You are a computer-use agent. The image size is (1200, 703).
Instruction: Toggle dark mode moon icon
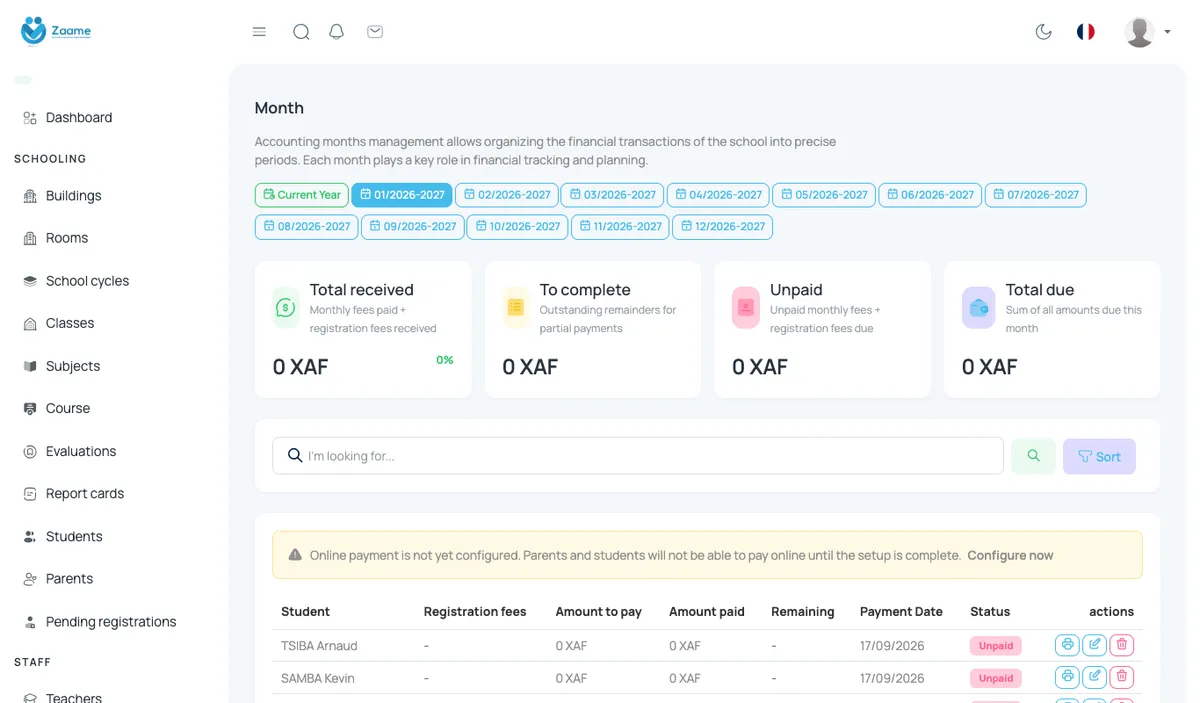[x=1044, y=32]
